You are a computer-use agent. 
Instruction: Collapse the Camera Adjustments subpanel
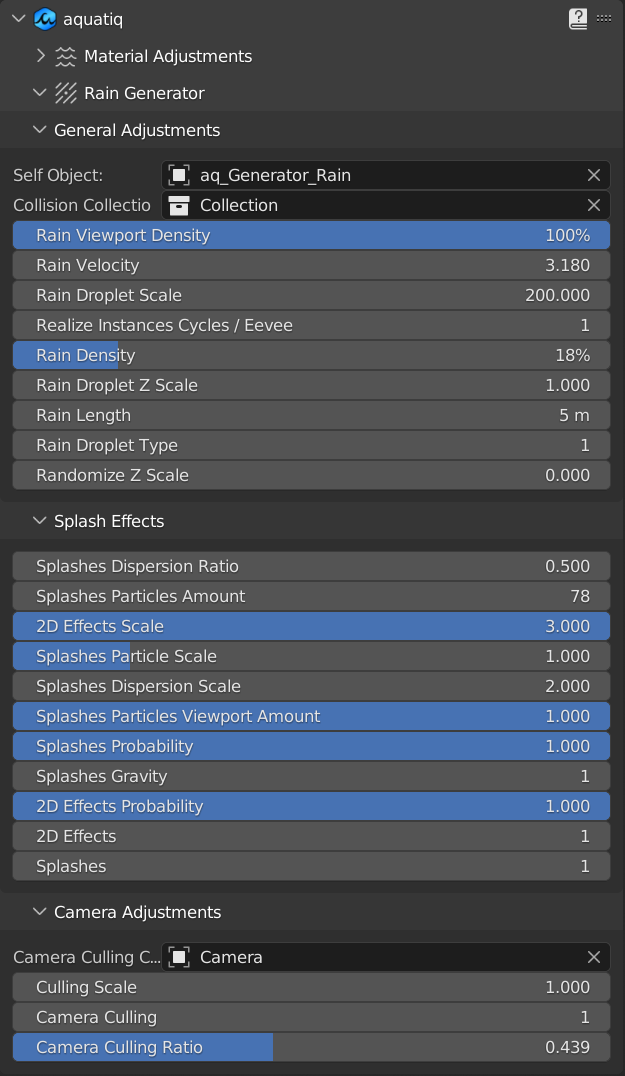[x=40, y=912]
